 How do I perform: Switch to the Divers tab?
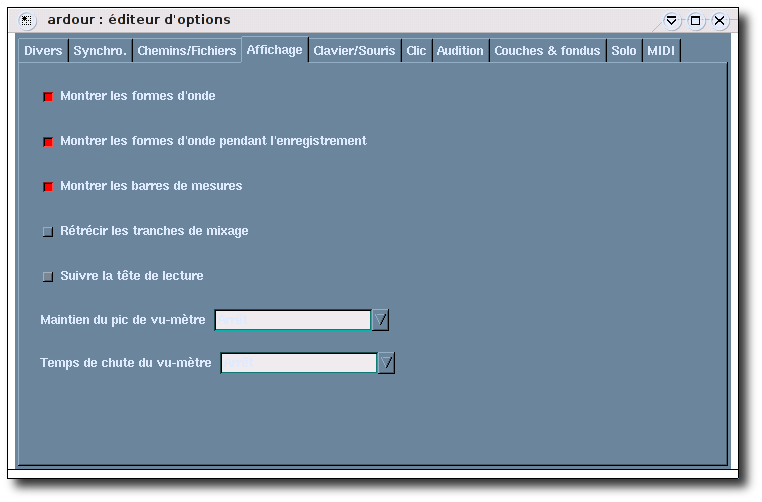tap(43, 51)
